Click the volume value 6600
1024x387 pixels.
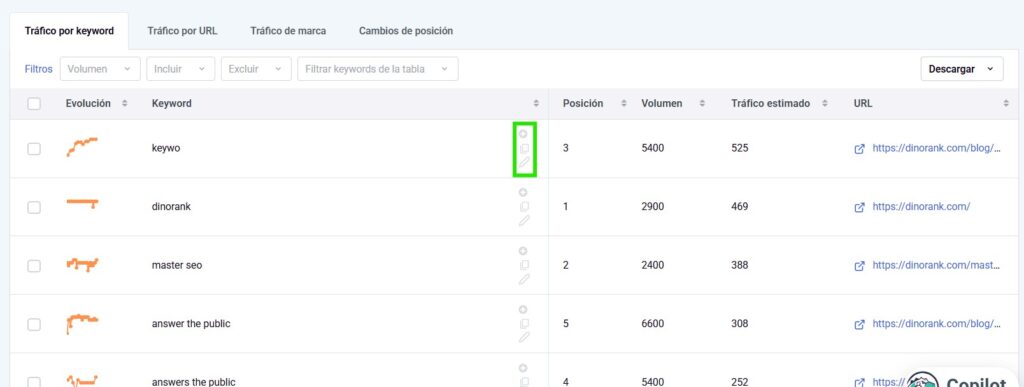(x=652, y=324)
